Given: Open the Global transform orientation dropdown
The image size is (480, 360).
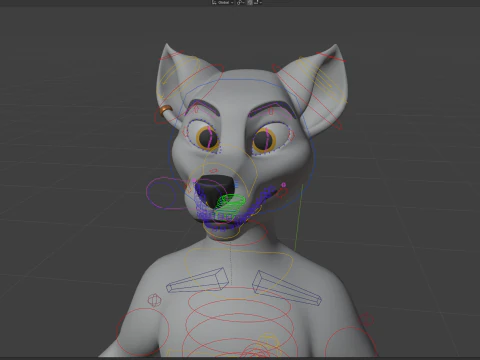Looking at the screenshot, I should pos(223,2).
